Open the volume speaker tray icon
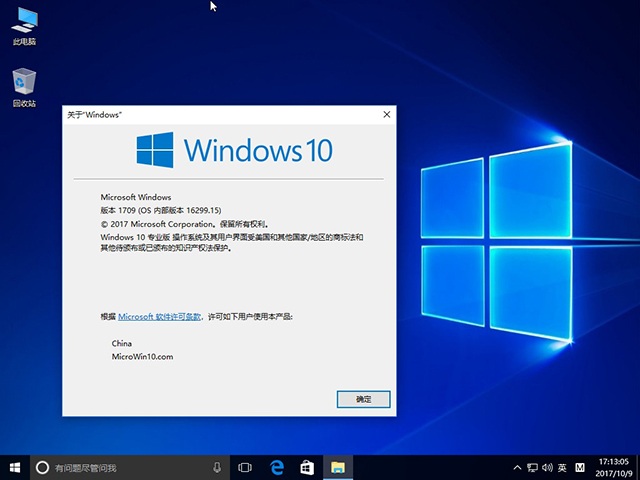Image resolution: width=640 pixels, height=480 pixels. pyautogui.click(x=547, y=468)
